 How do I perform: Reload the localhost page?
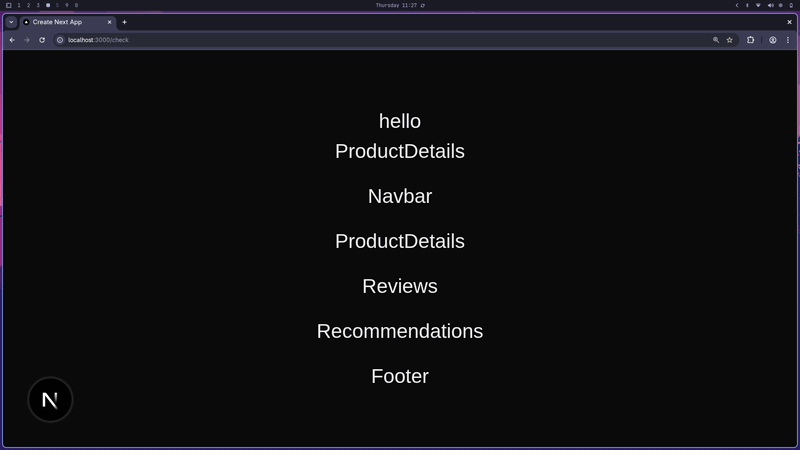tap(42, 40)
